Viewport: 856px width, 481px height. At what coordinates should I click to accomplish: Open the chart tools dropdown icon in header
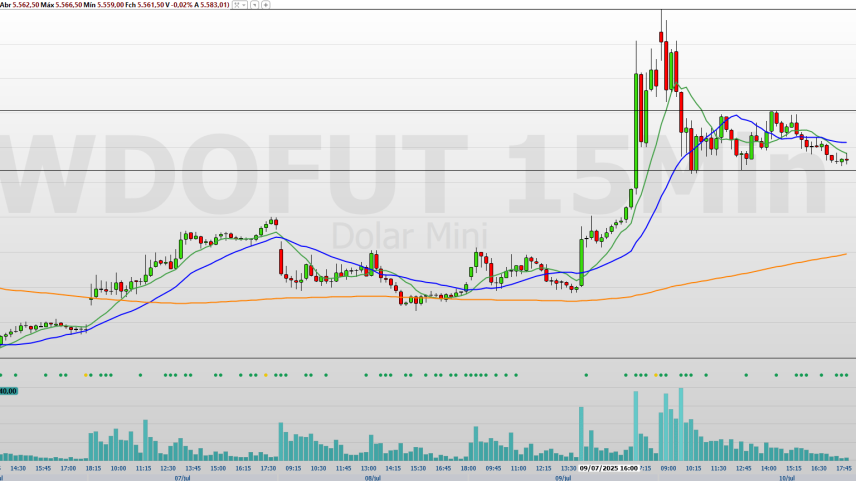pyautogui.click(x=239, y=5)
